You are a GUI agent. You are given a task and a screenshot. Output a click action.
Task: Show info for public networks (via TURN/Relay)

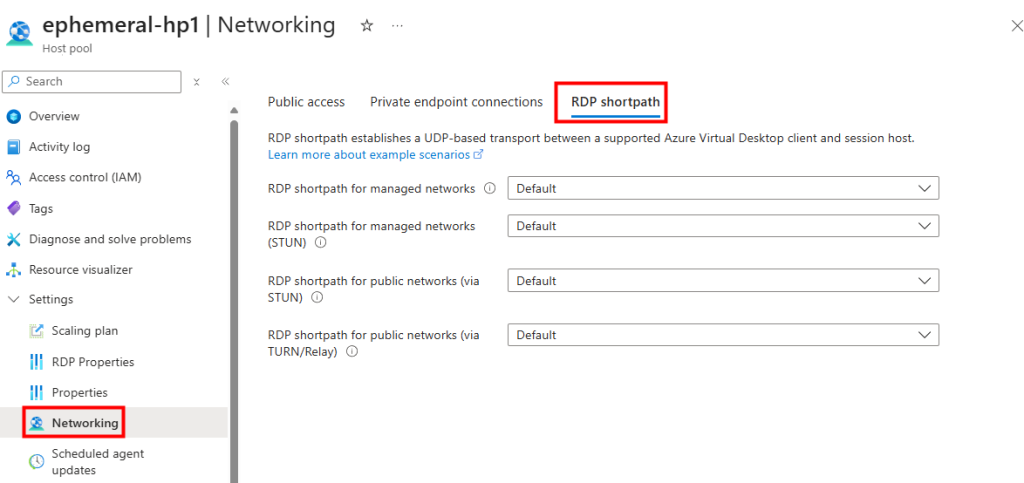[352, 351]
